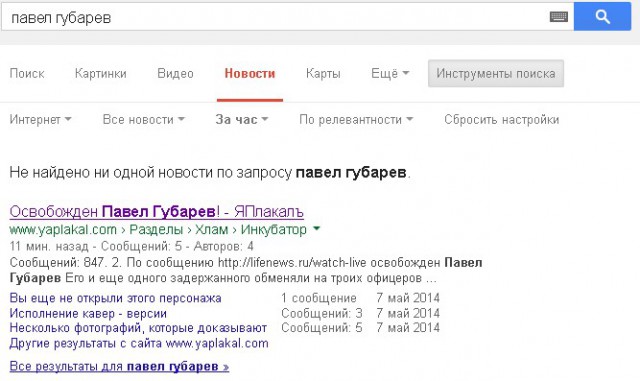Switch to the Видео tab
The image size is (640, 381).
pos(175,74)
